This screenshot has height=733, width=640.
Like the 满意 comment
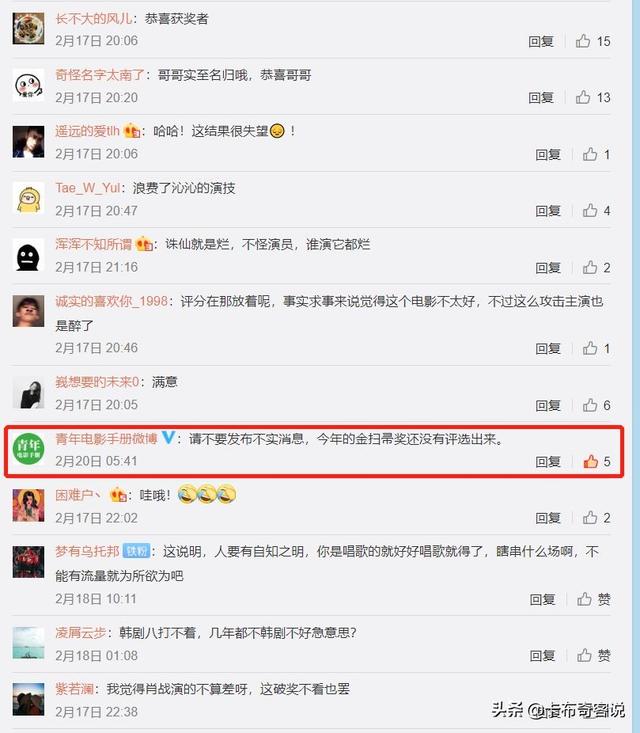[590, 405]
